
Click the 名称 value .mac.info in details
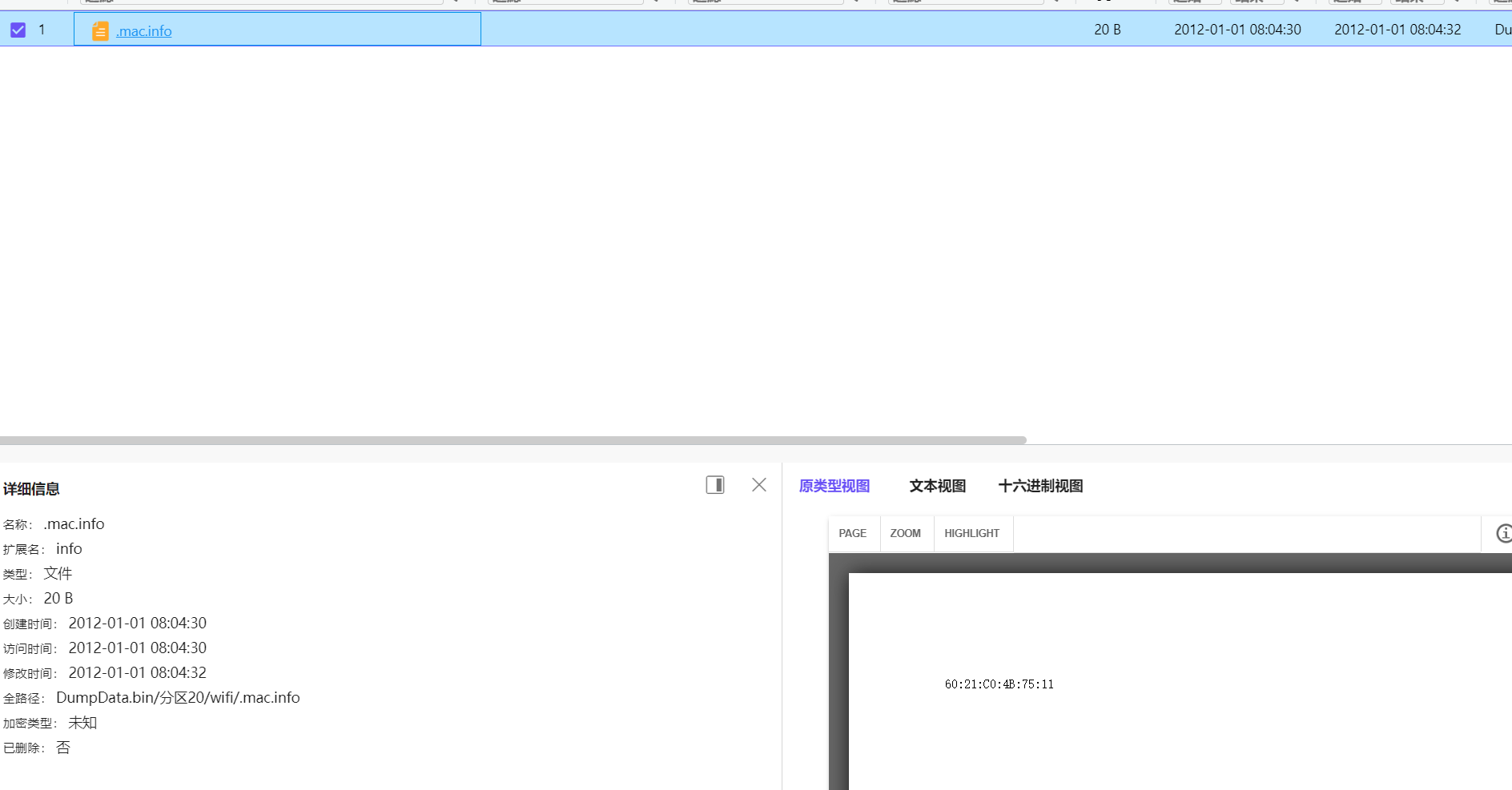74,524
